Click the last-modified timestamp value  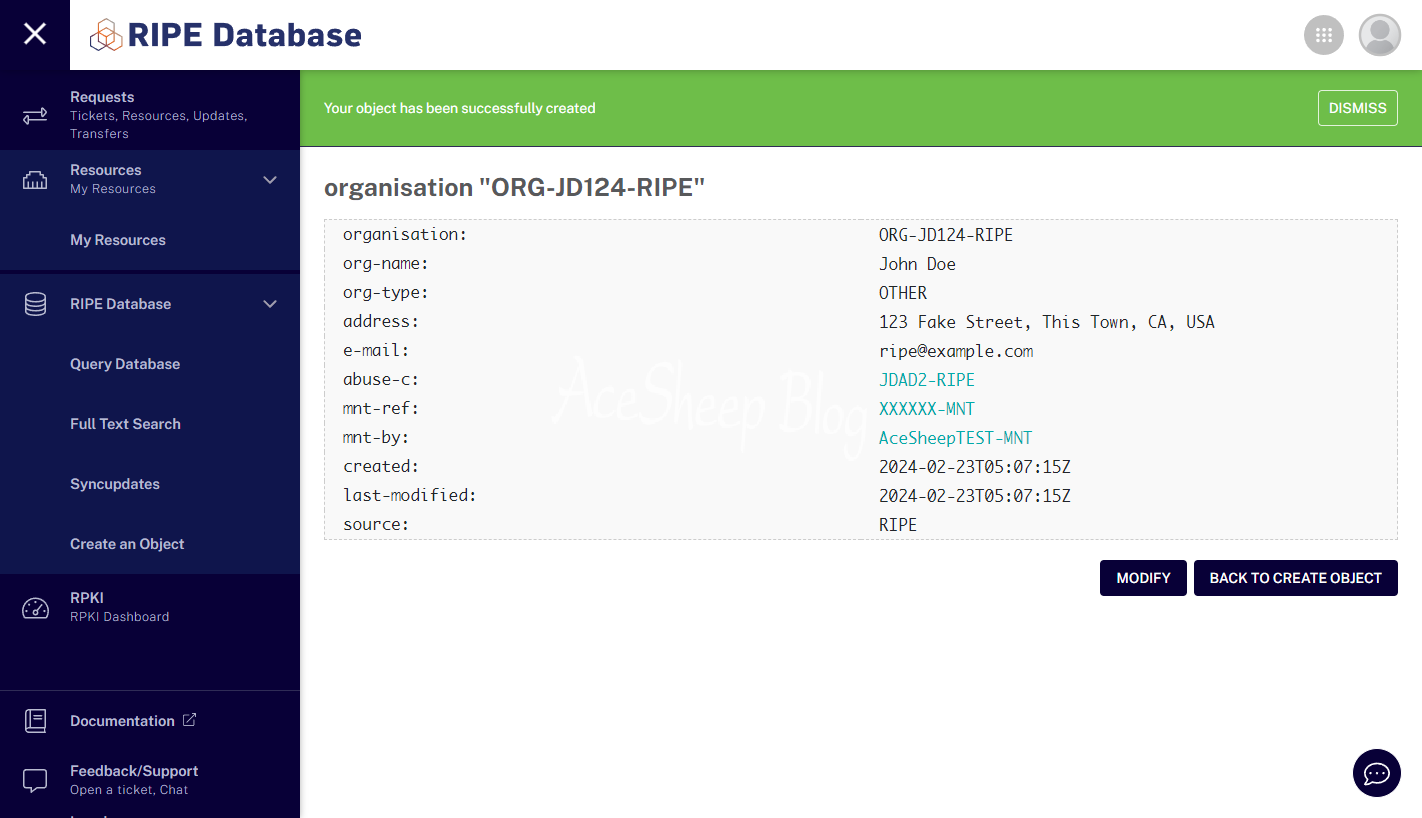click(x=975, y=496)
